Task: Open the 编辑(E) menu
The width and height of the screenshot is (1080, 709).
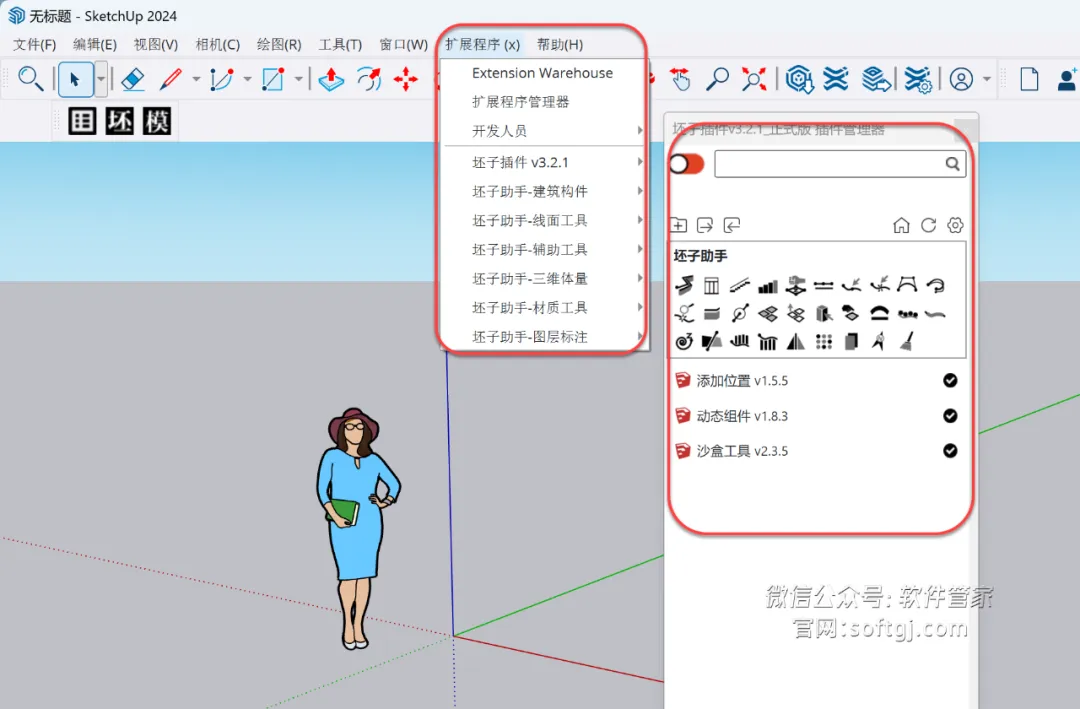Action: [95, 45]
